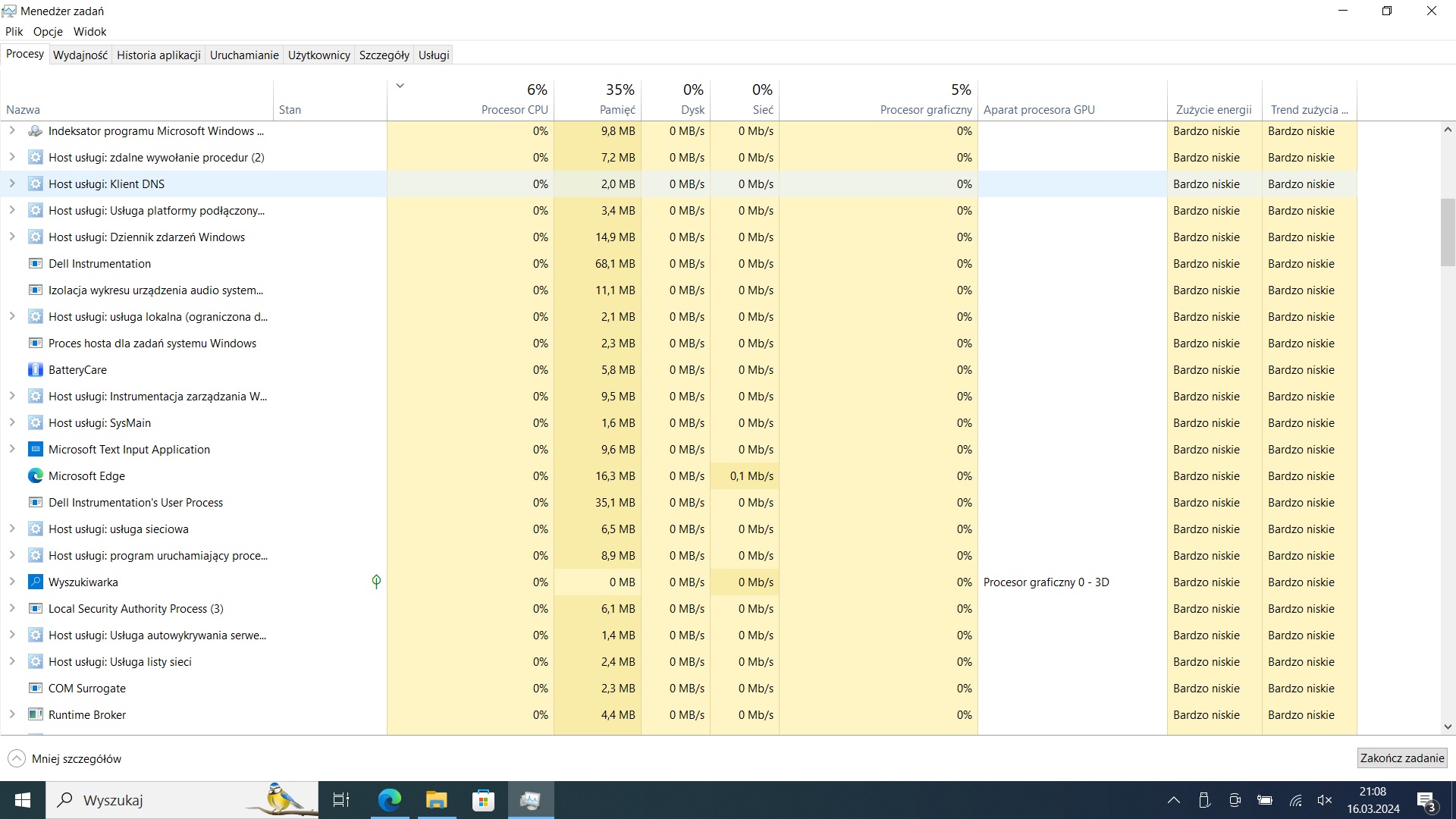The image size is (1456, 819).
Task: Click the Zakończ zadanie button
Action: coord(1401,758)
